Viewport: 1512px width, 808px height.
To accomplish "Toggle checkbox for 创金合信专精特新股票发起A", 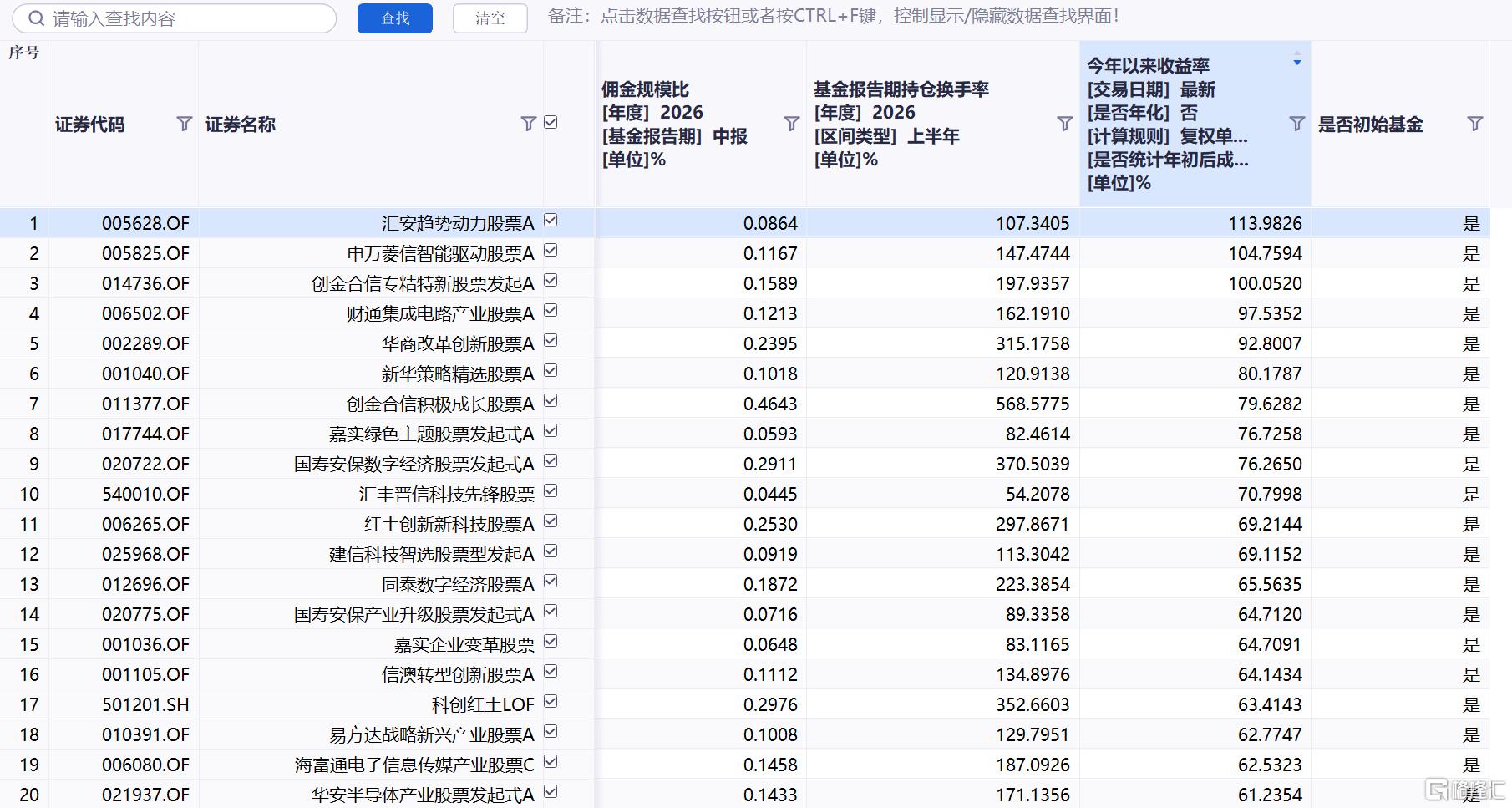I will coord(551,281).
